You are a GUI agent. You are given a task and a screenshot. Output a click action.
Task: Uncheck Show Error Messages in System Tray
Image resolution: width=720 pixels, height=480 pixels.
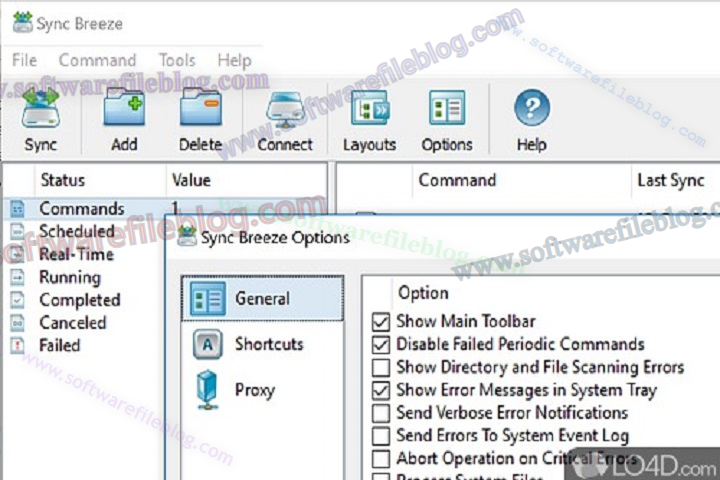tap(381, 390)
